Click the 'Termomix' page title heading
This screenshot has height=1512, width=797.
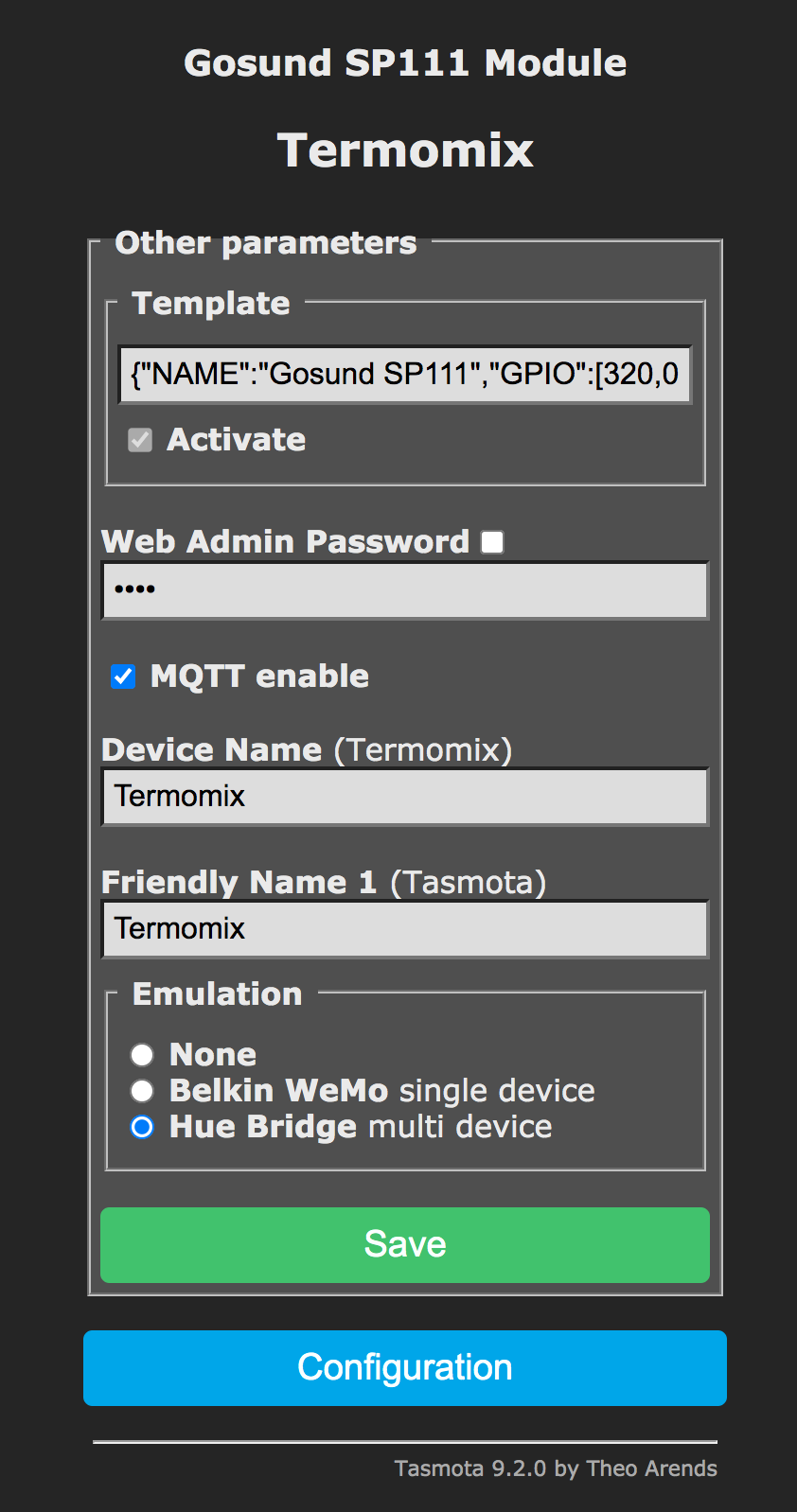405,150
